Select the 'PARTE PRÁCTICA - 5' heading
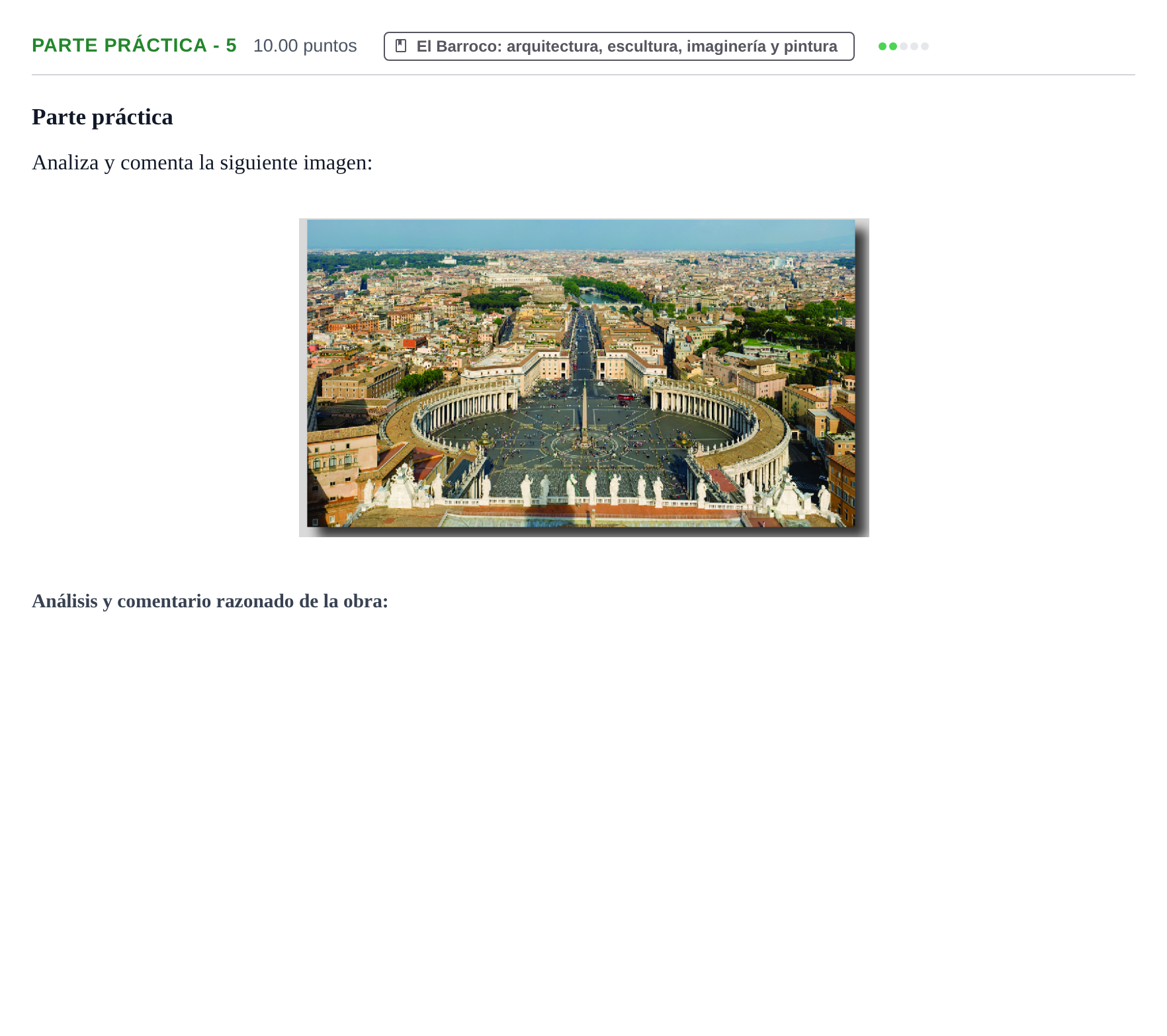 pos(134,46)
